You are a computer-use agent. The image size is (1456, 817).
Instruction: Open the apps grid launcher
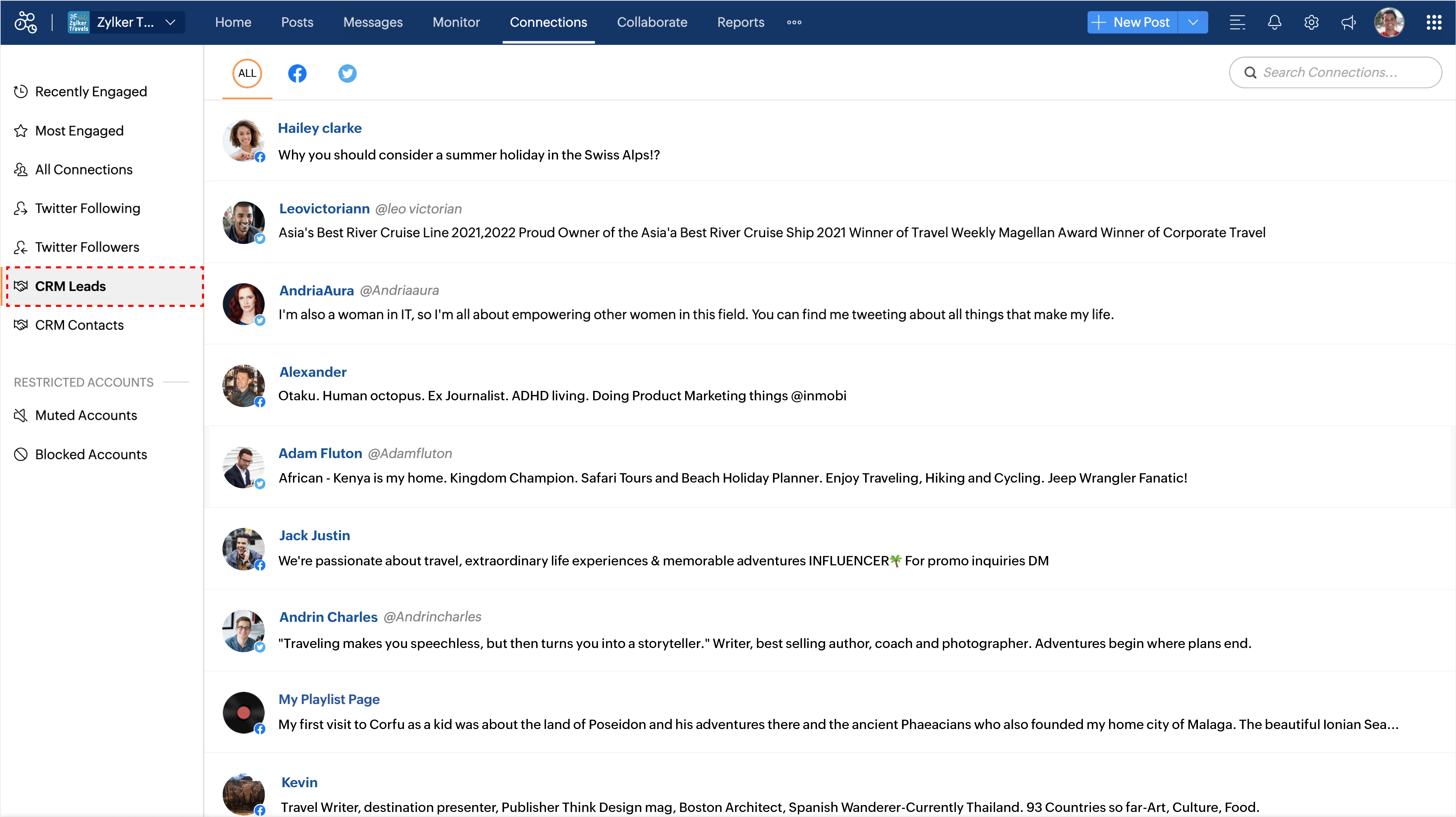(x=1434, y=22)
